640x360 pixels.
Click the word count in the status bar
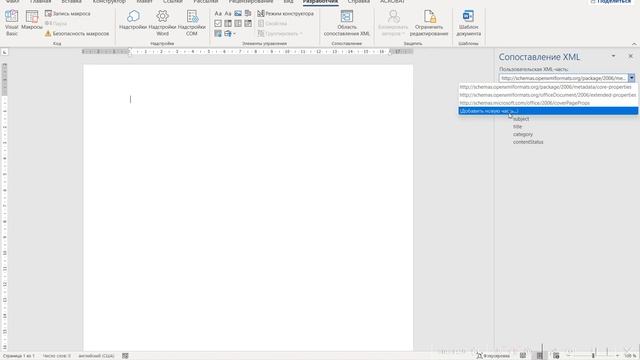(x=56, y=356)
